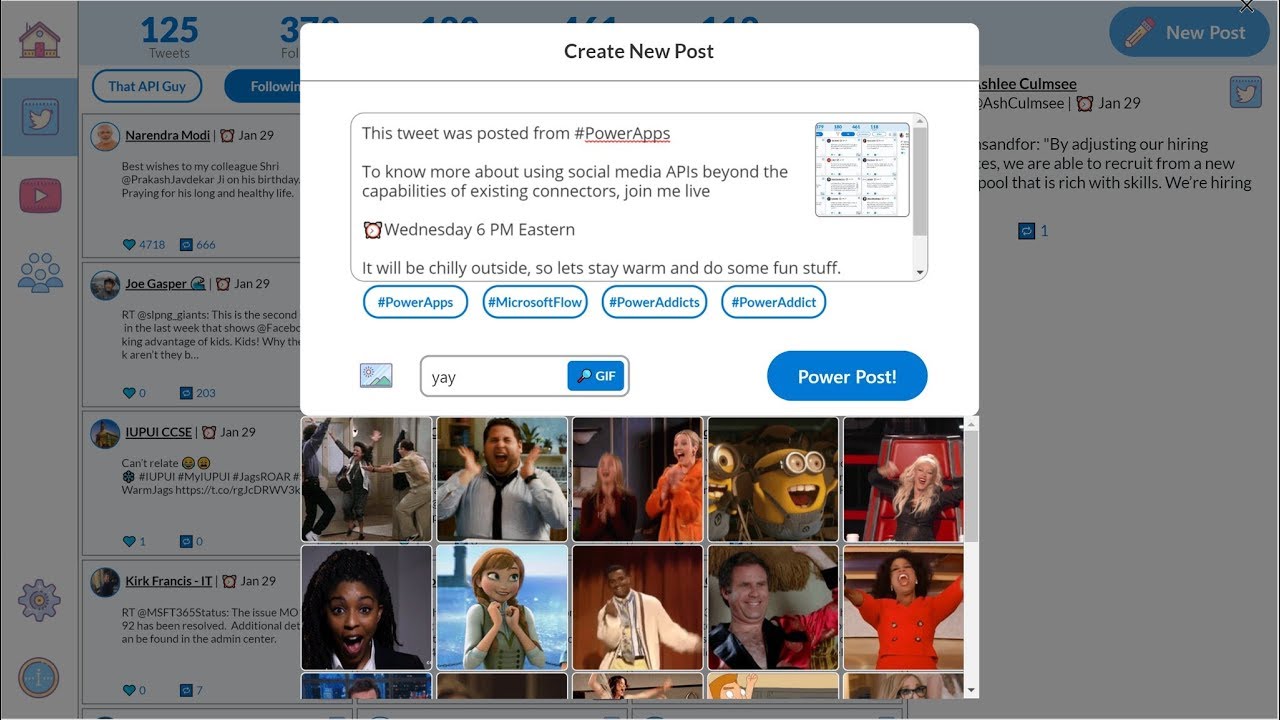The image size is (1280, 720).
Task: Open Ashlee Culmsee profile link
Action: tap(1027, 84)
